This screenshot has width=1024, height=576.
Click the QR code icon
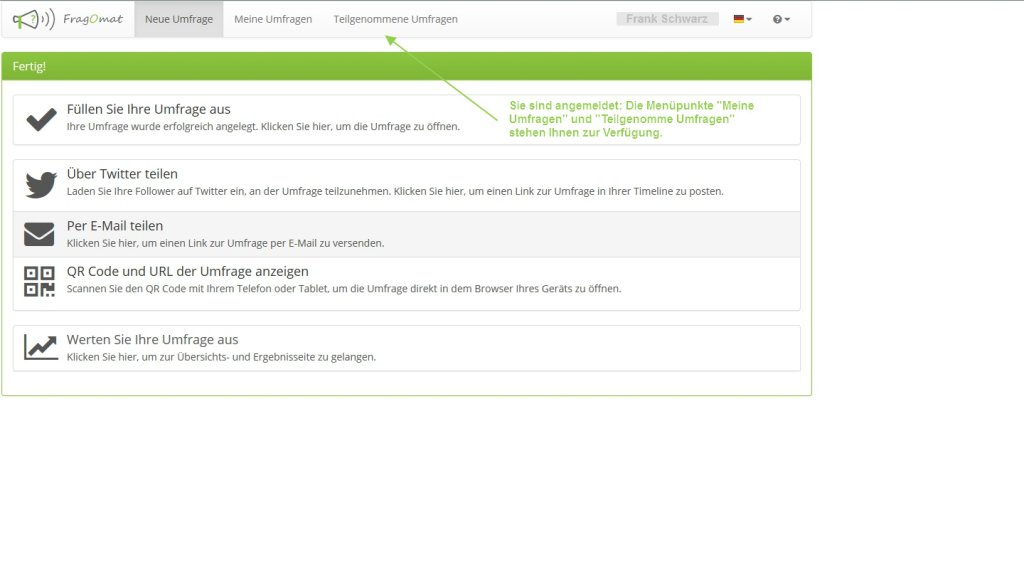(x=39, y=281)
